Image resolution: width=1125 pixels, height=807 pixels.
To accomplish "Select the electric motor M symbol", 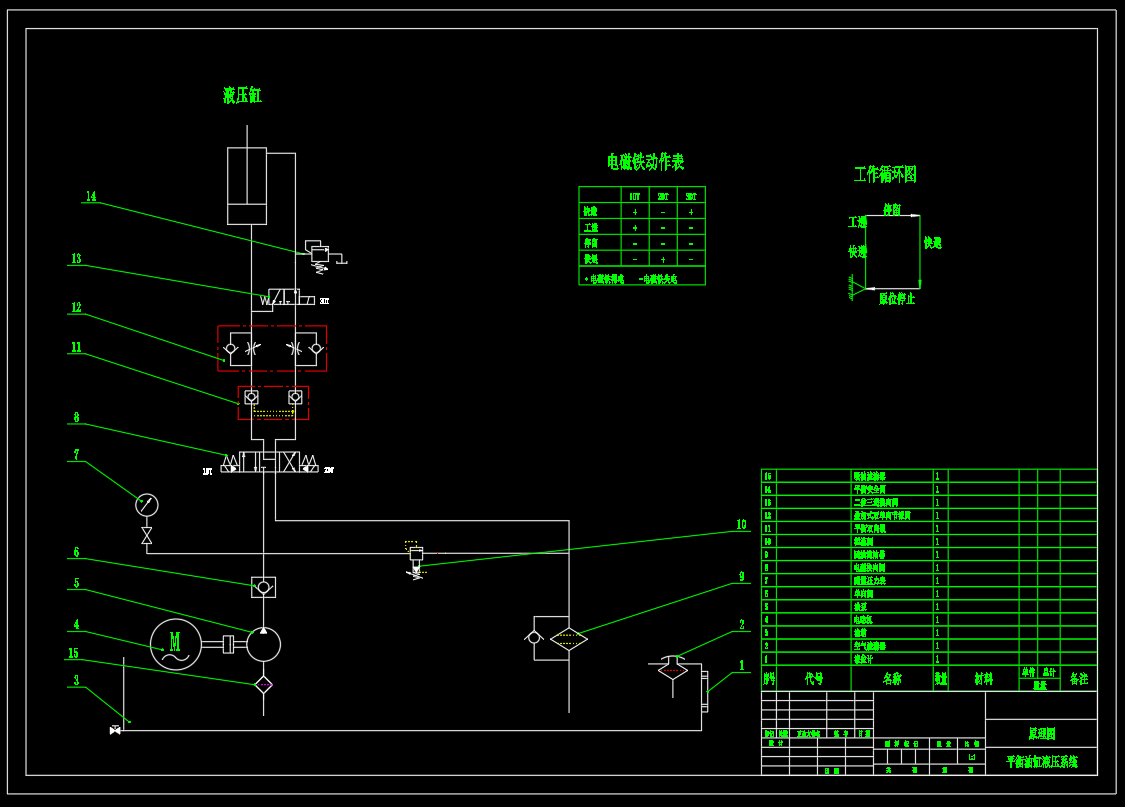I will 175,643.
